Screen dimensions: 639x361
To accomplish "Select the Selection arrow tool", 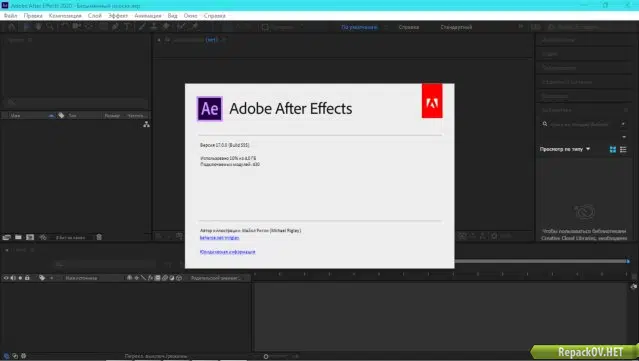I will tap(27, 27).
